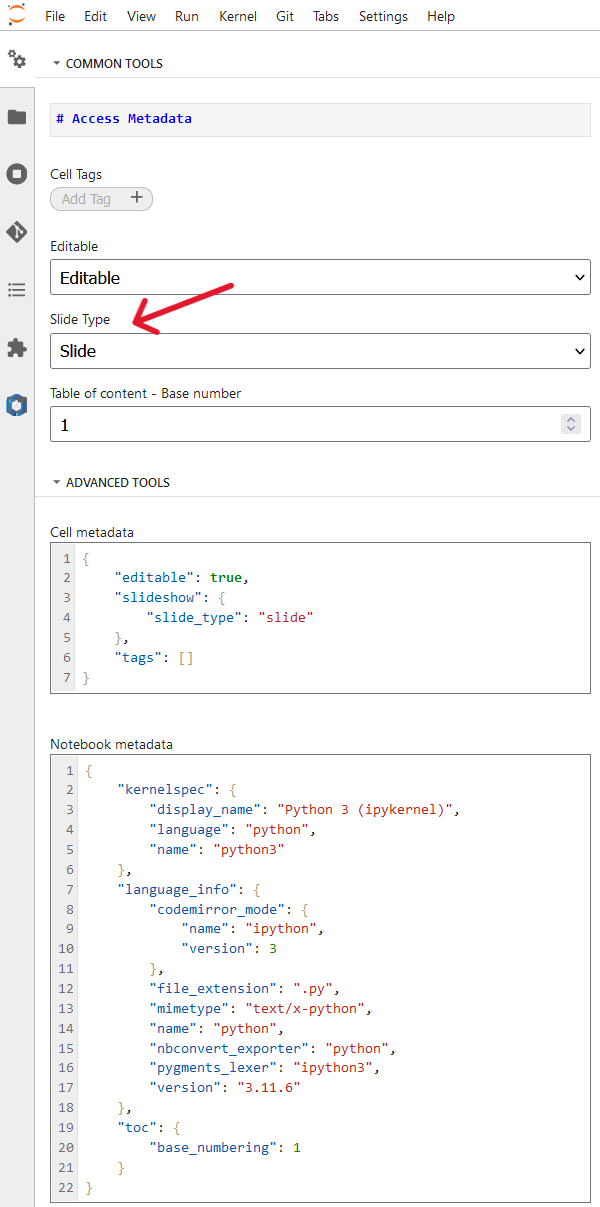Open the file browser folder icon

(x=16, y=117)
